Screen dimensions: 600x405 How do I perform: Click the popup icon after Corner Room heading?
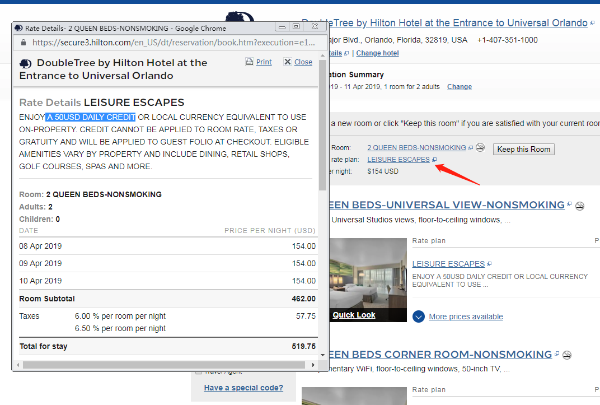pyautogui.click(x=557, y=353)
